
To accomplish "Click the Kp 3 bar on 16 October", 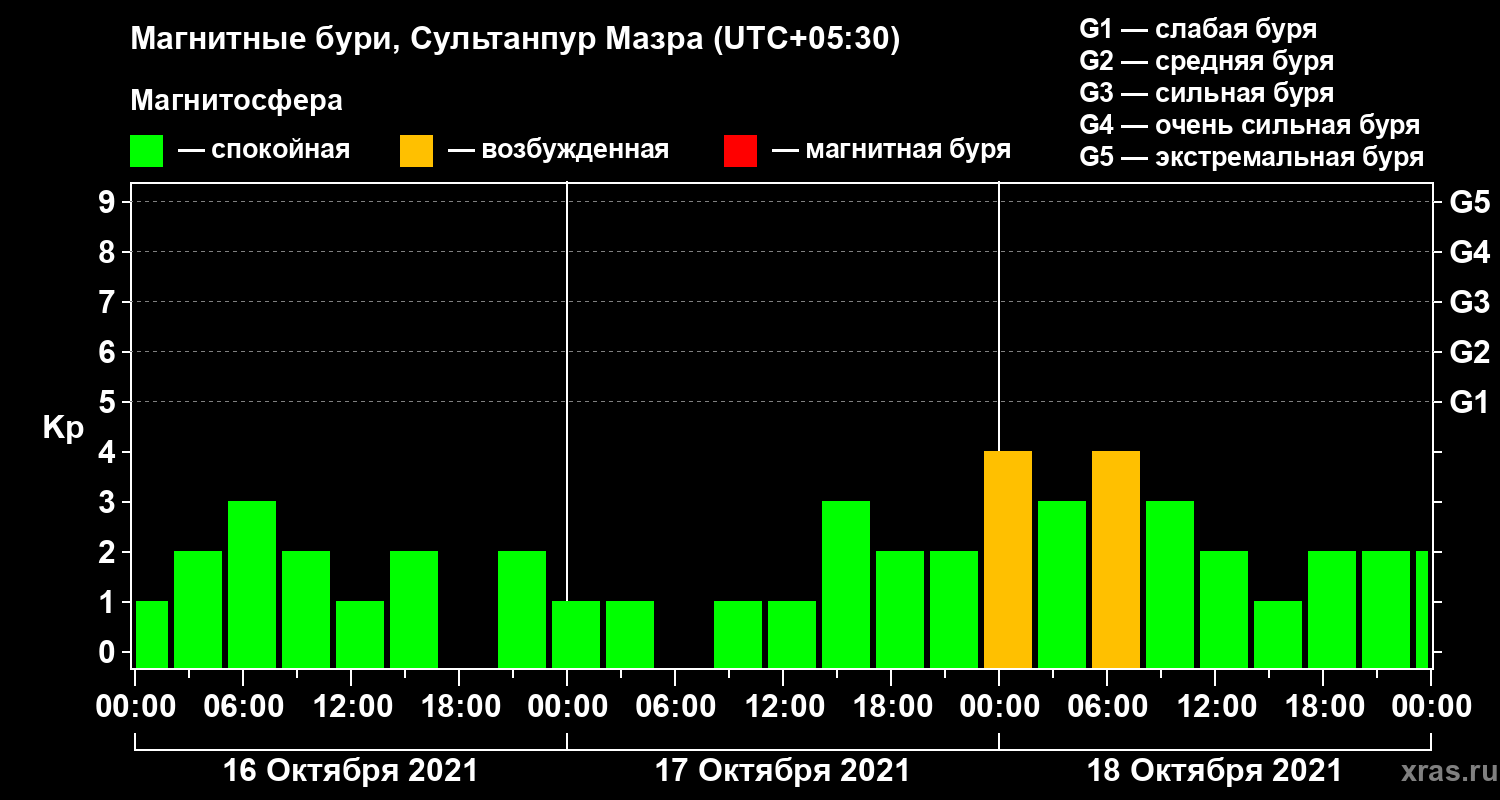I will [252, 585].
